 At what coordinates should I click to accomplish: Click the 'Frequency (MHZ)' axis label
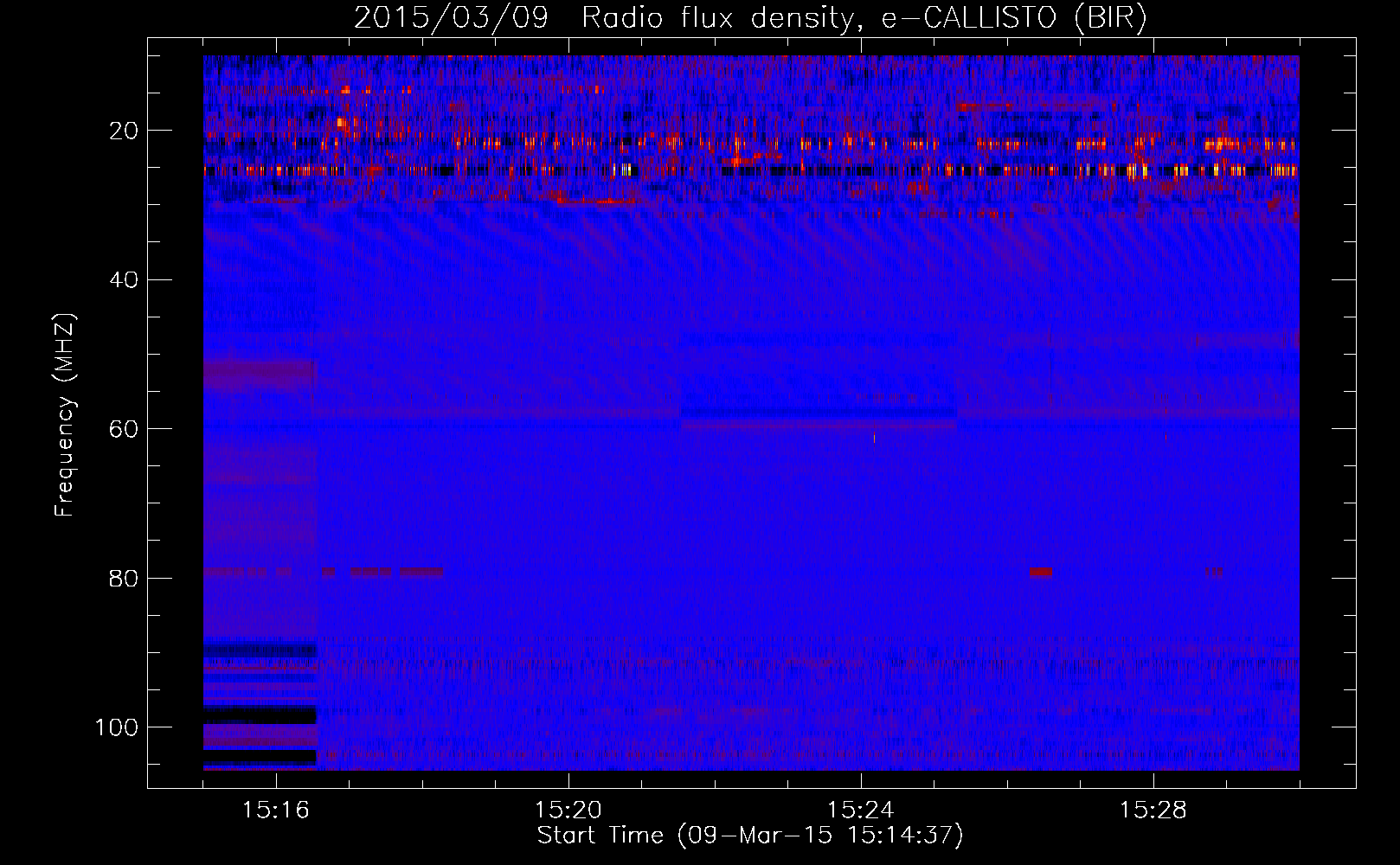tap(65, 414)
